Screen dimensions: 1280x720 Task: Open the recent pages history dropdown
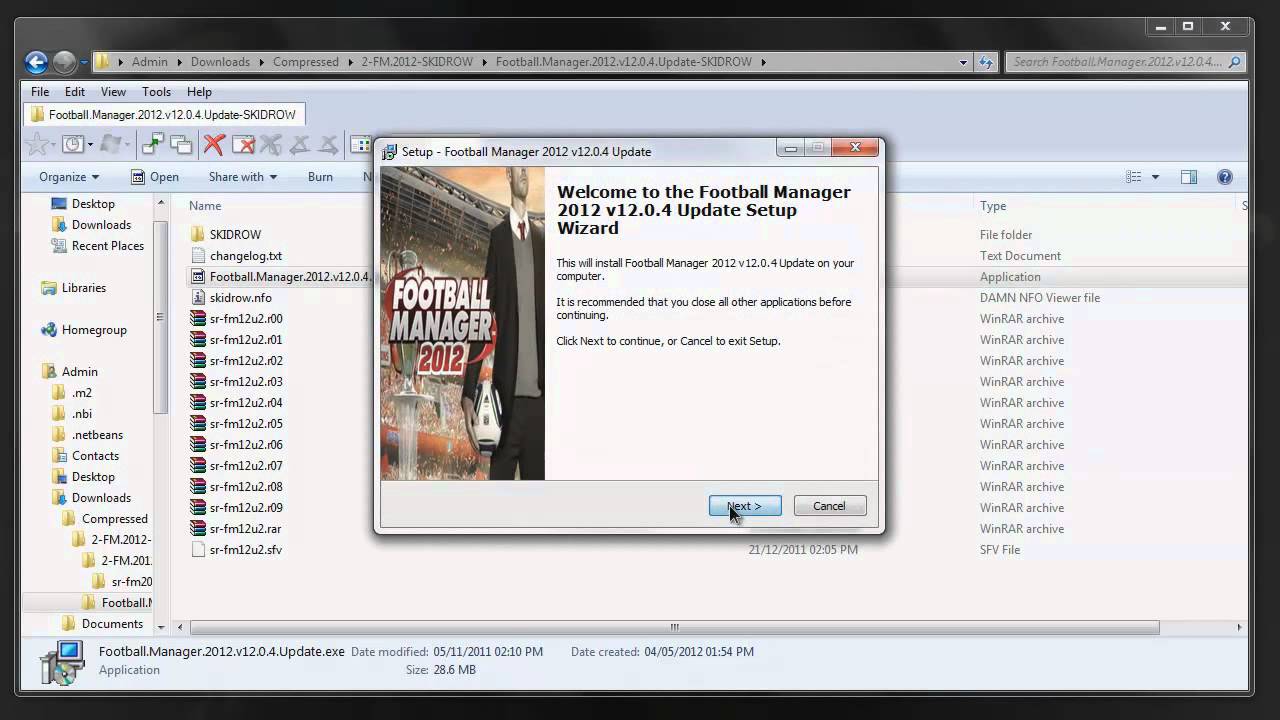tap(83, 62)
